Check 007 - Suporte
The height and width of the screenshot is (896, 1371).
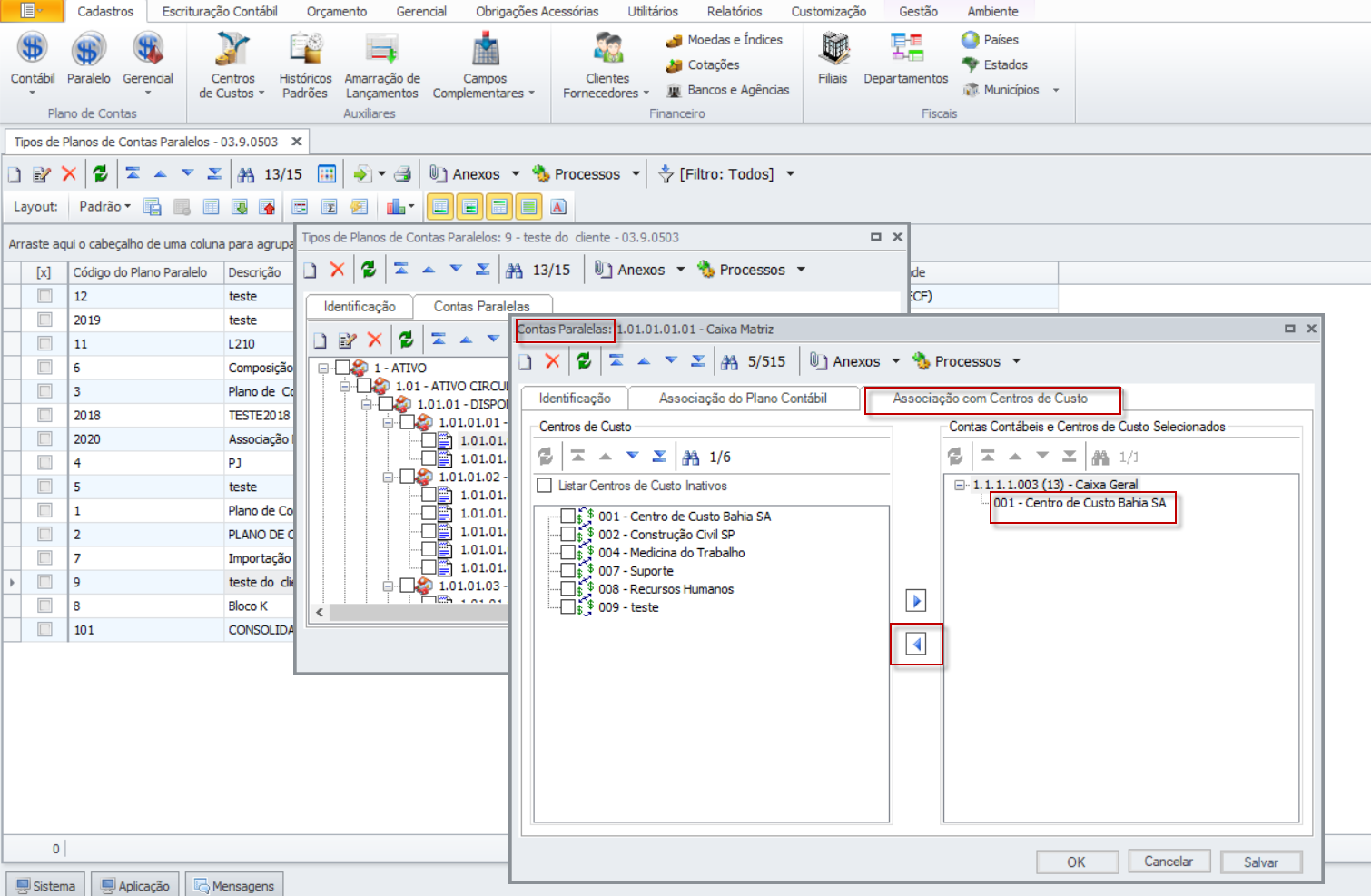567,570
